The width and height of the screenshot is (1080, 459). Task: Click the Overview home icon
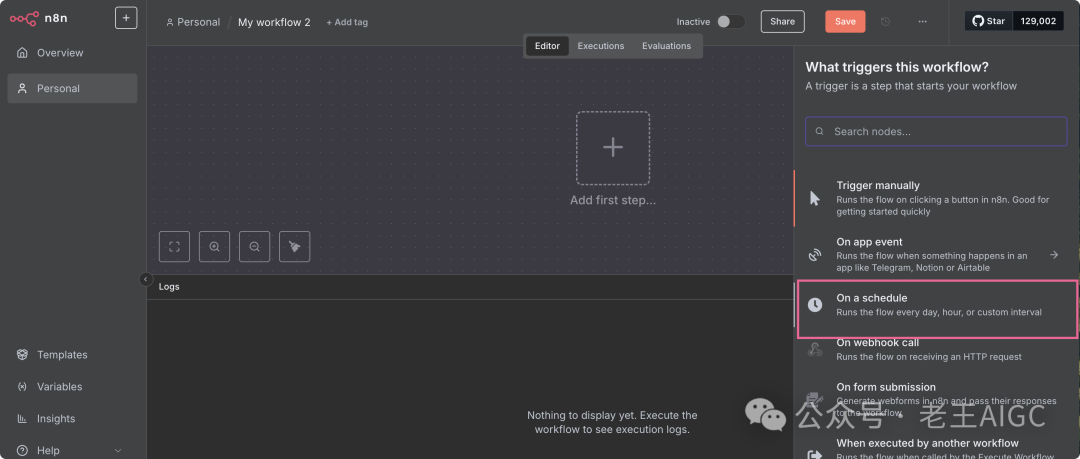click(23, 53)
